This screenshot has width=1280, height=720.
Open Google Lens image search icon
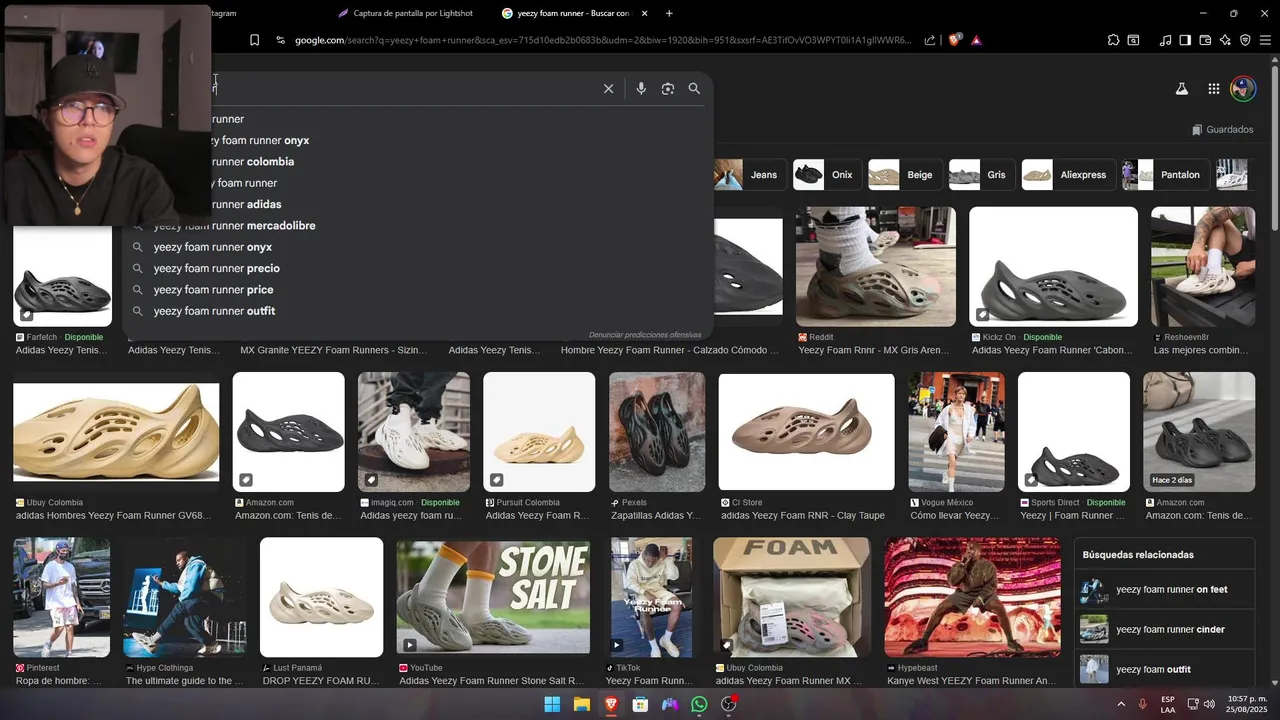click(668, 89)
